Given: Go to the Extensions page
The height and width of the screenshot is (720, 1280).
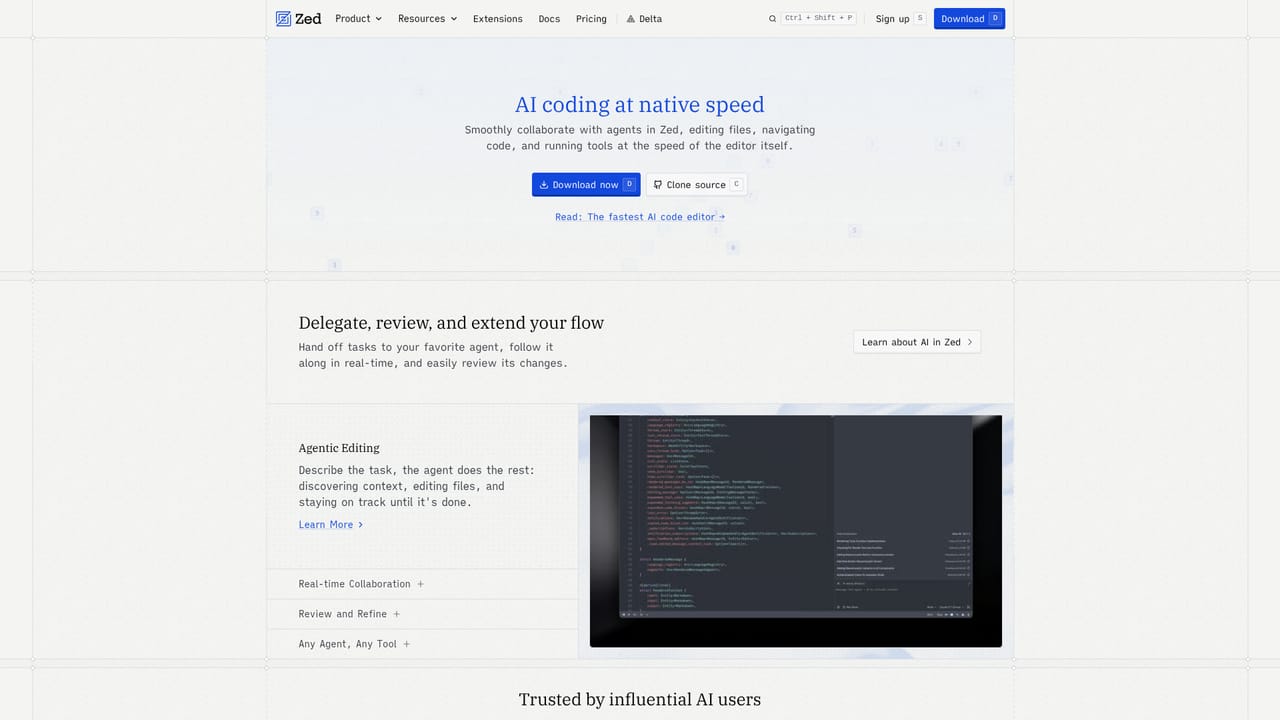Looking at the screenshot, I should click(498, 19).
